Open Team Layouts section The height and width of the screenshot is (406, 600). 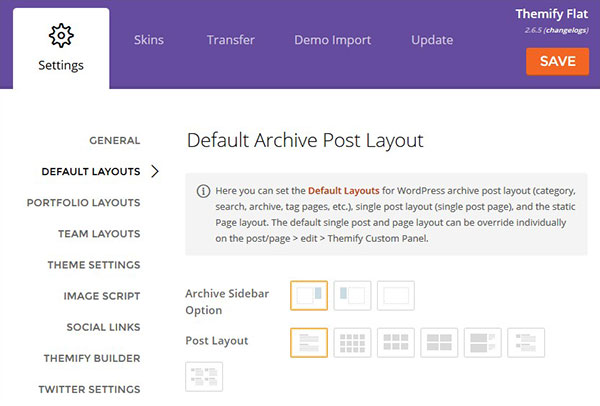(99, 233)
